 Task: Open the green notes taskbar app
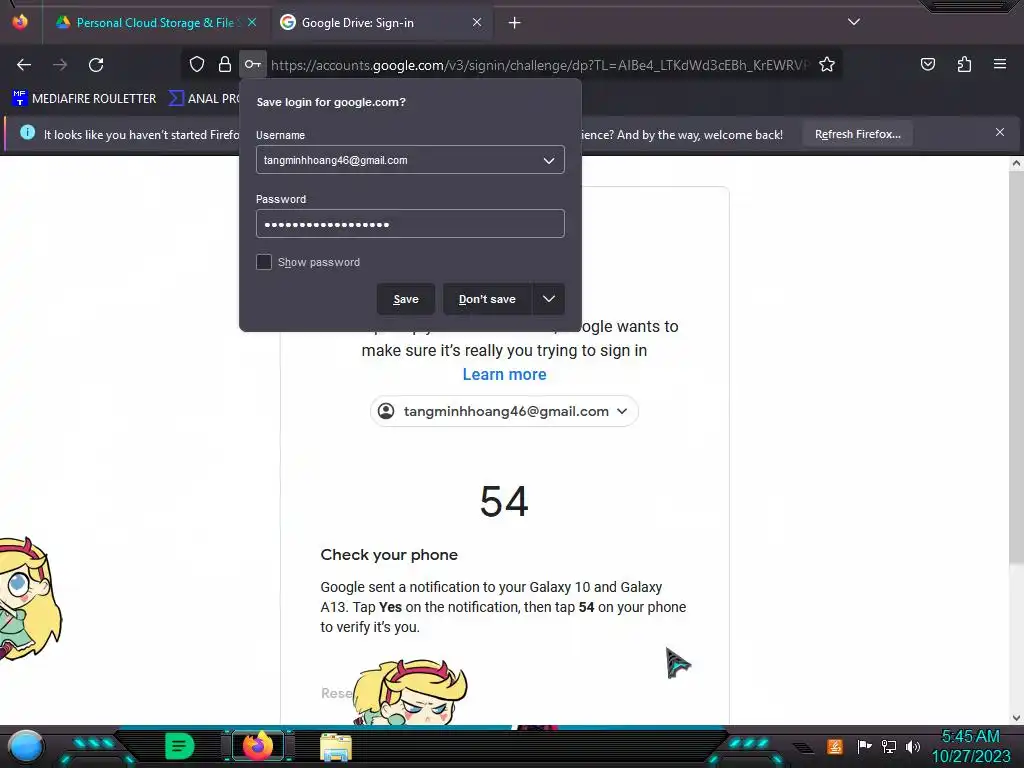click(x=179, y=746)
